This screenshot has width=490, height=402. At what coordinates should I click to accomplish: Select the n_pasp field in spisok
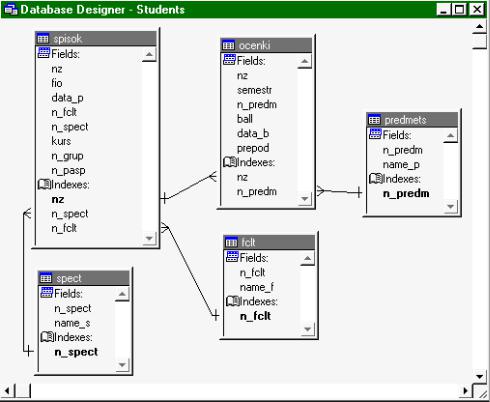pyautogui.click(x=68, y=171)
